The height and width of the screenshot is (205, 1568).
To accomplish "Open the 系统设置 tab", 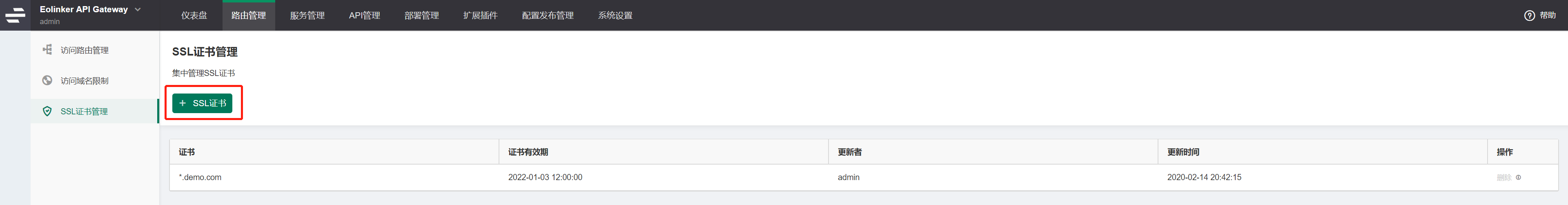I will pyautogui.click(x=615, y=16).
